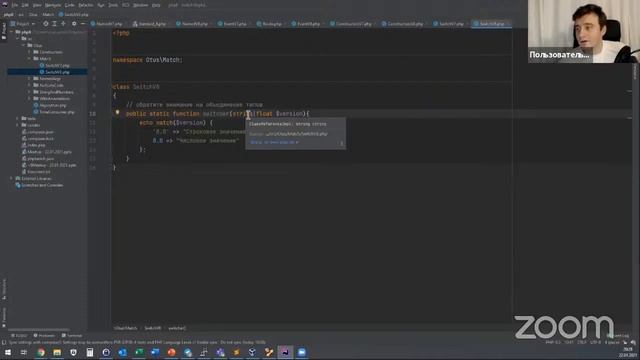
Task: Open the Terminal tool window tab
Action: click(72, 335)
